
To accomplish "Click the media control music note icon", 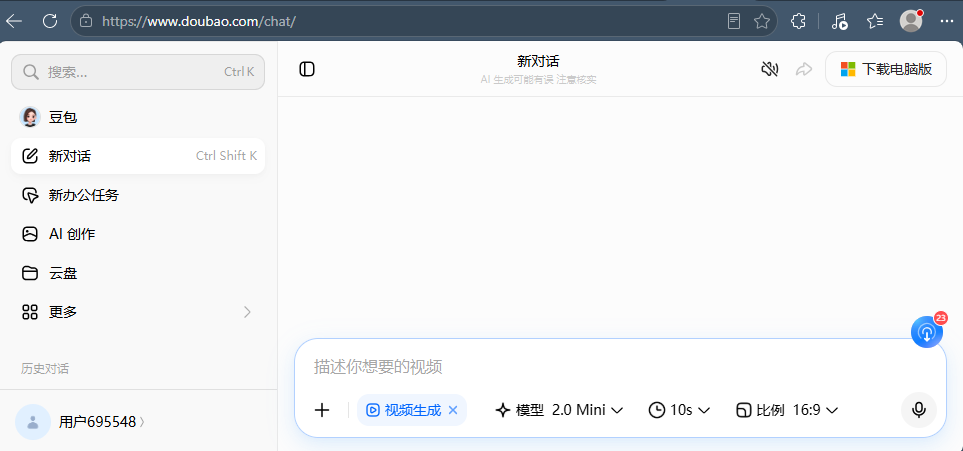I will (840, 22).
